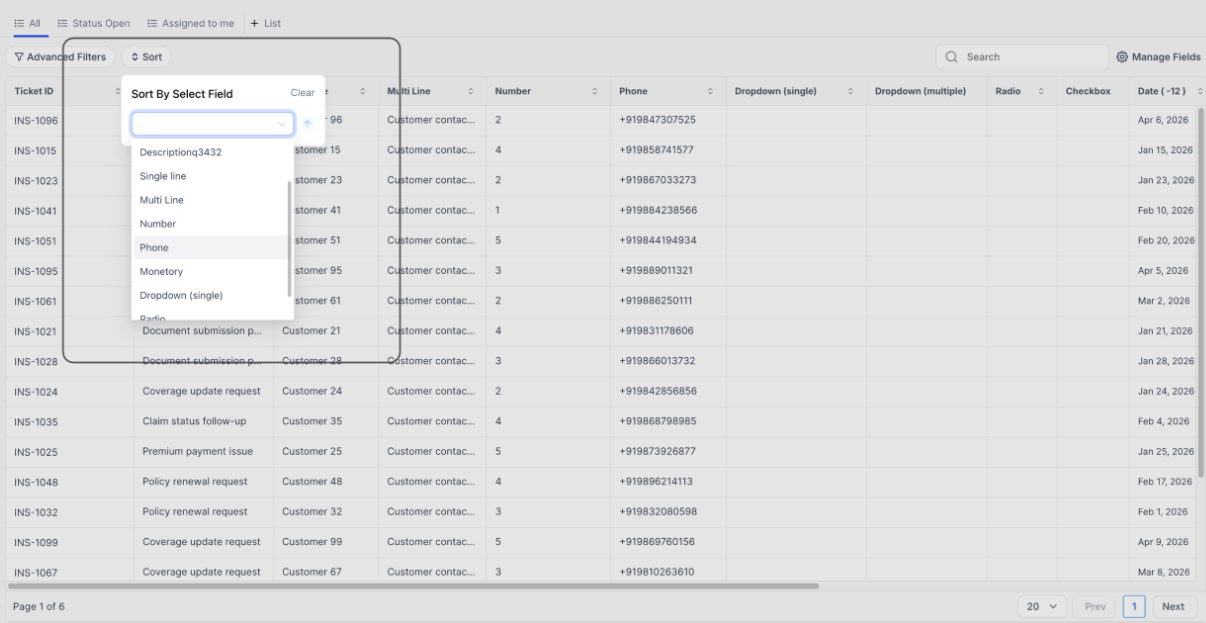
Task: Click sort icon in Number column header
Action: (595, 92)
